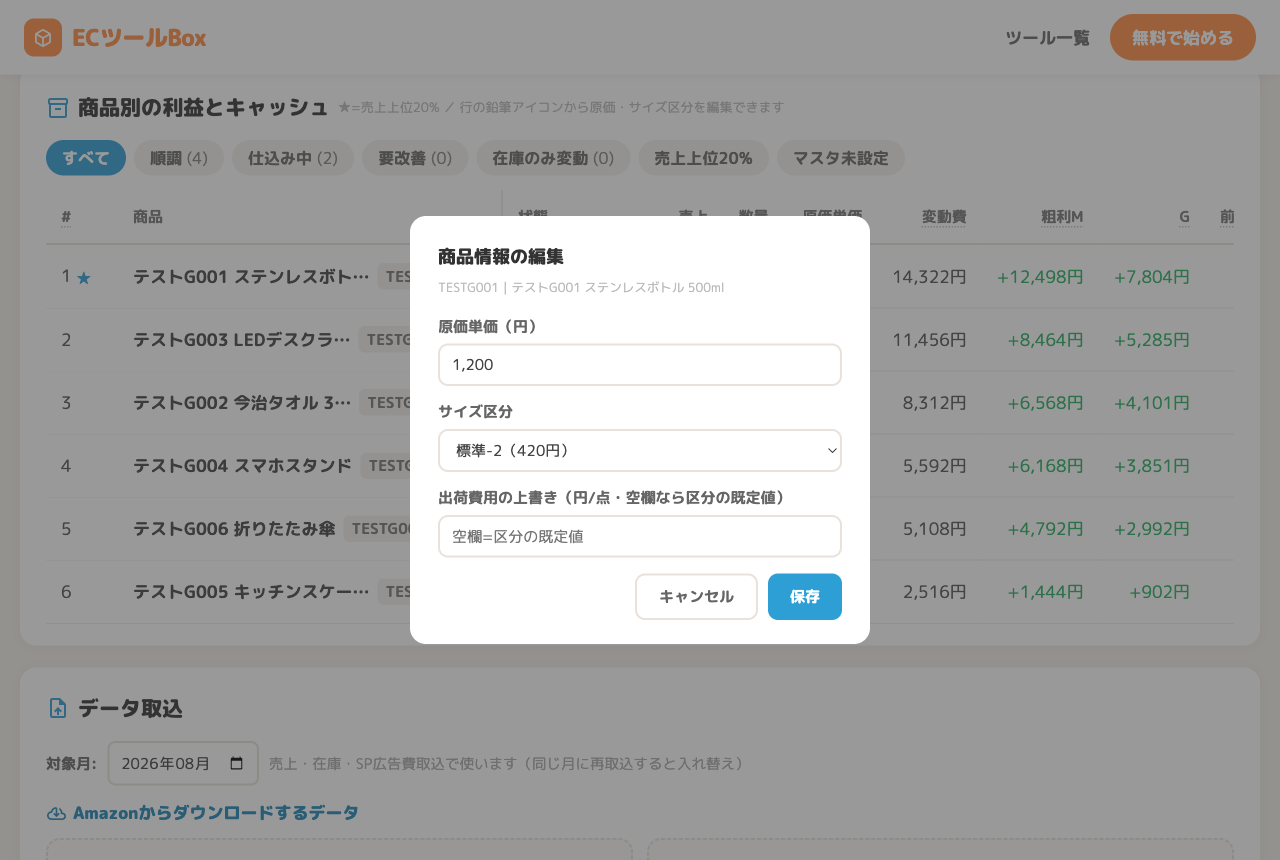Image resolution: width=1280 pixels, height=860 pixels.
Task: Click the 対象月 date field
Action: coord(183,763)
